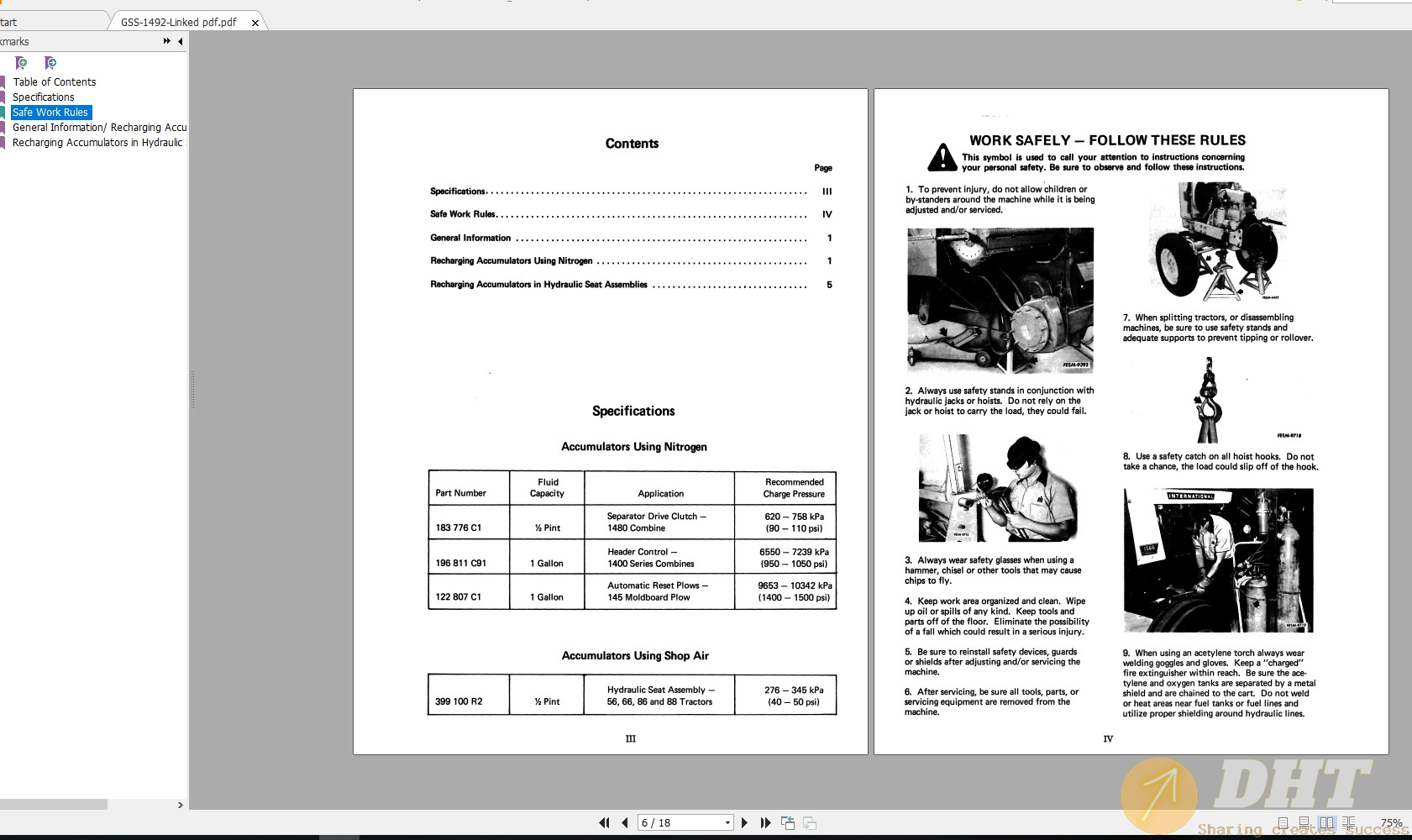Screen dimensions: 1412x840
Task: Close the GSS-1492-Linked pdf.pdf tab
Action: point(255,23)
